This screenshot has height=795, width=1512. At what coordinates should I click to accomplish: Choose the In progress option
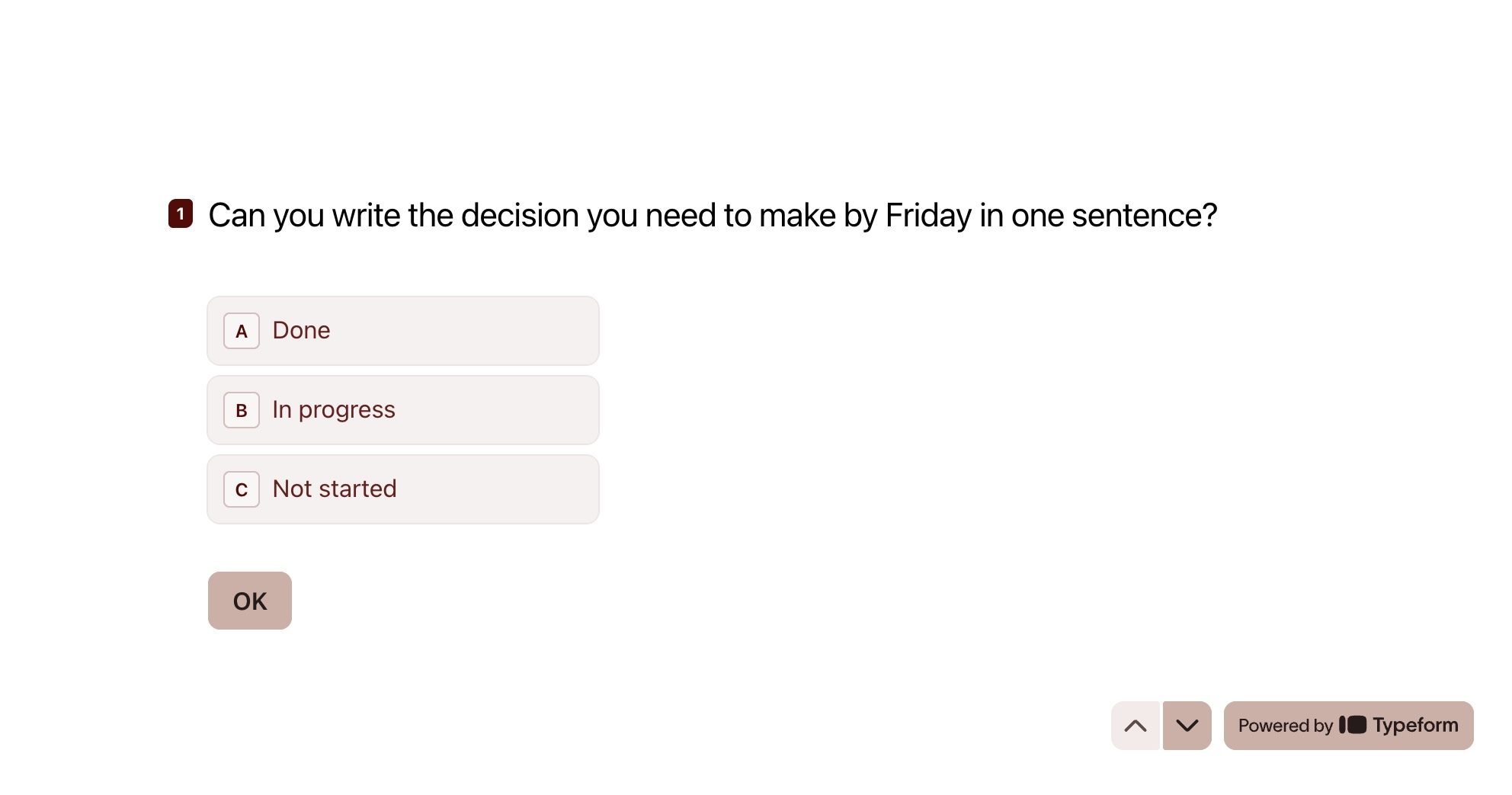pos(402,410)
